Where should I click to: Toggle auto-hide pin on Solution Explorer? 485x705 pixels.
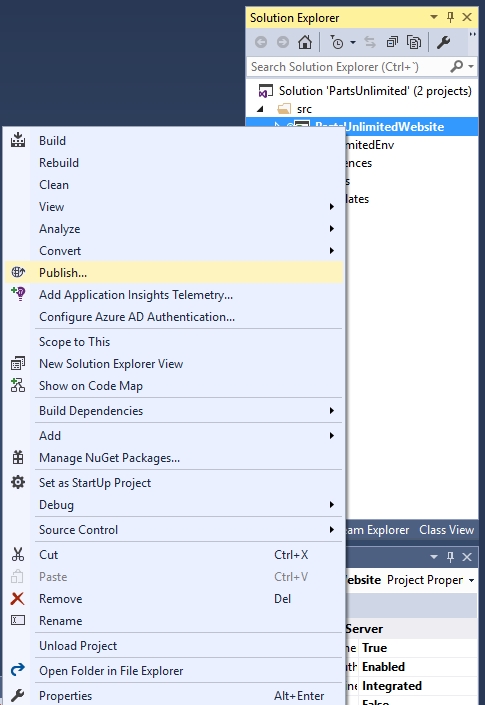pos(450,17)
